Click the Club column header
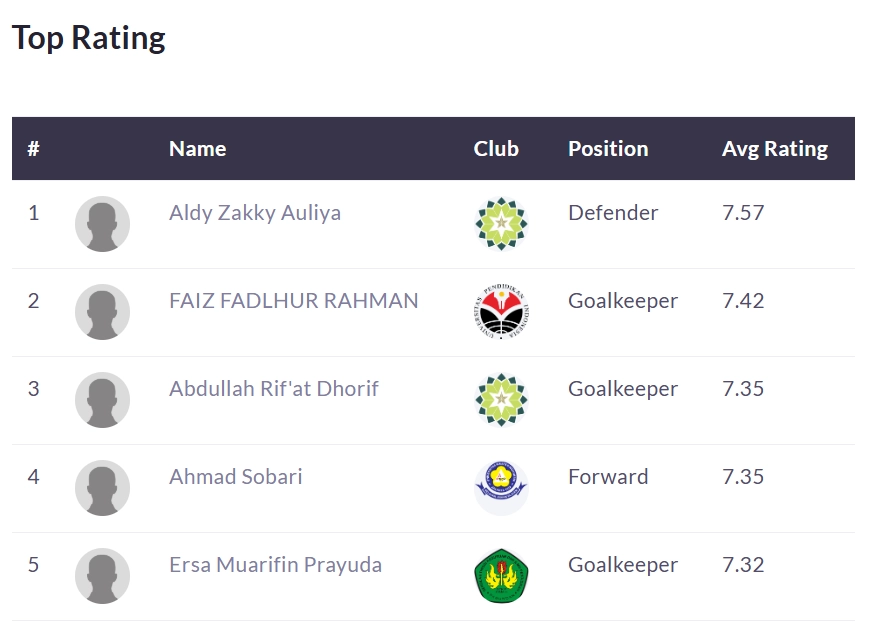This screenshot has height=630, width=872. point(496,149)
